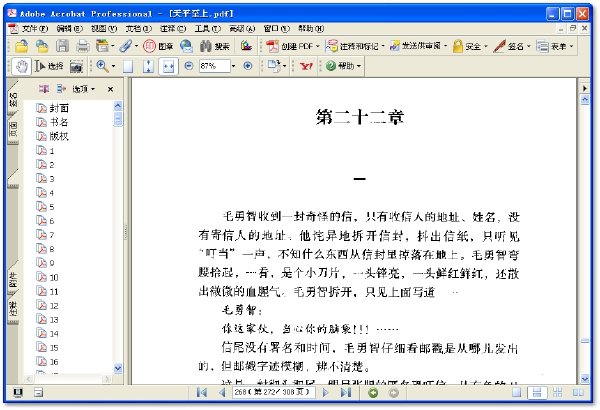Click the paperclip attach file icon

point(126,46)
